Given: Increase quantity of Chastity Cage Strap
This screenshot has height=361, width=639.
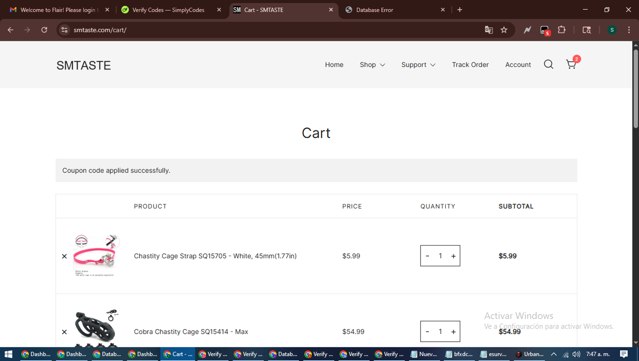Looking at the screenshot, I should pos(453,256).
